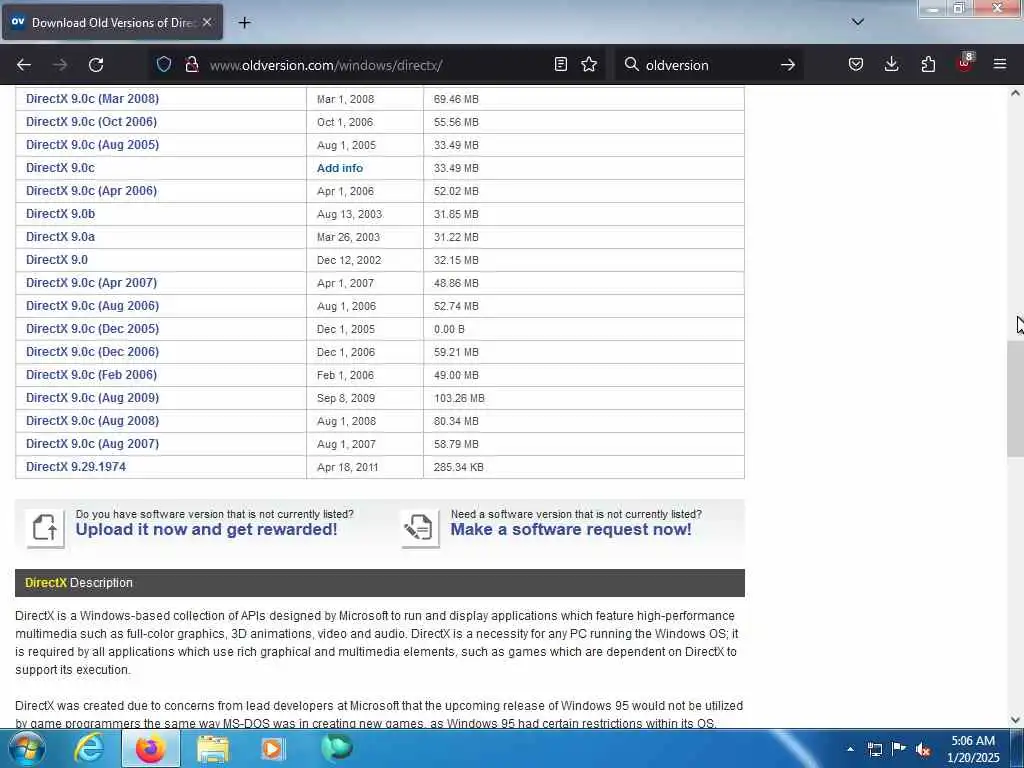Viewport: 1024px width, 768px height.
Task: Save page to Pocket icon
Action: [856, 64]
